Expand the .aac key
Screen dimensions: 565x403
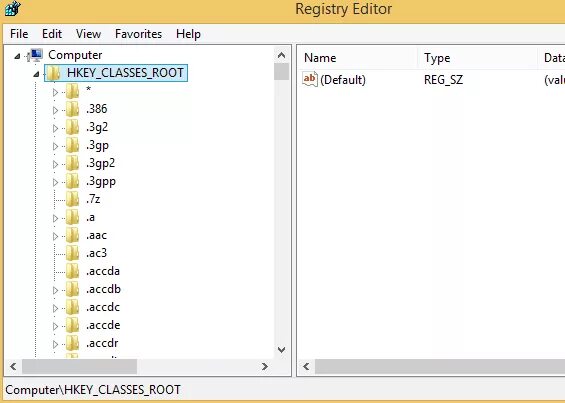pyautogui.click(x=55, y=236)
